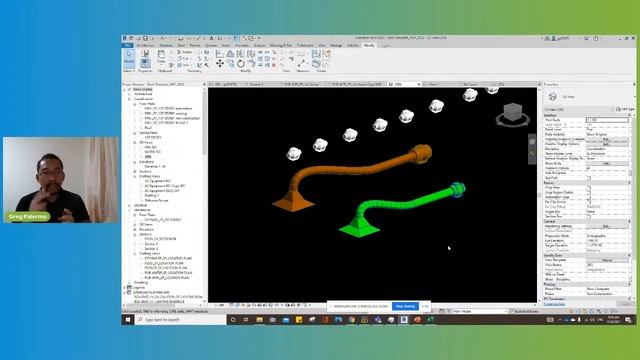Open the steering wheel on navigation bar

click(x=532, y=142)
